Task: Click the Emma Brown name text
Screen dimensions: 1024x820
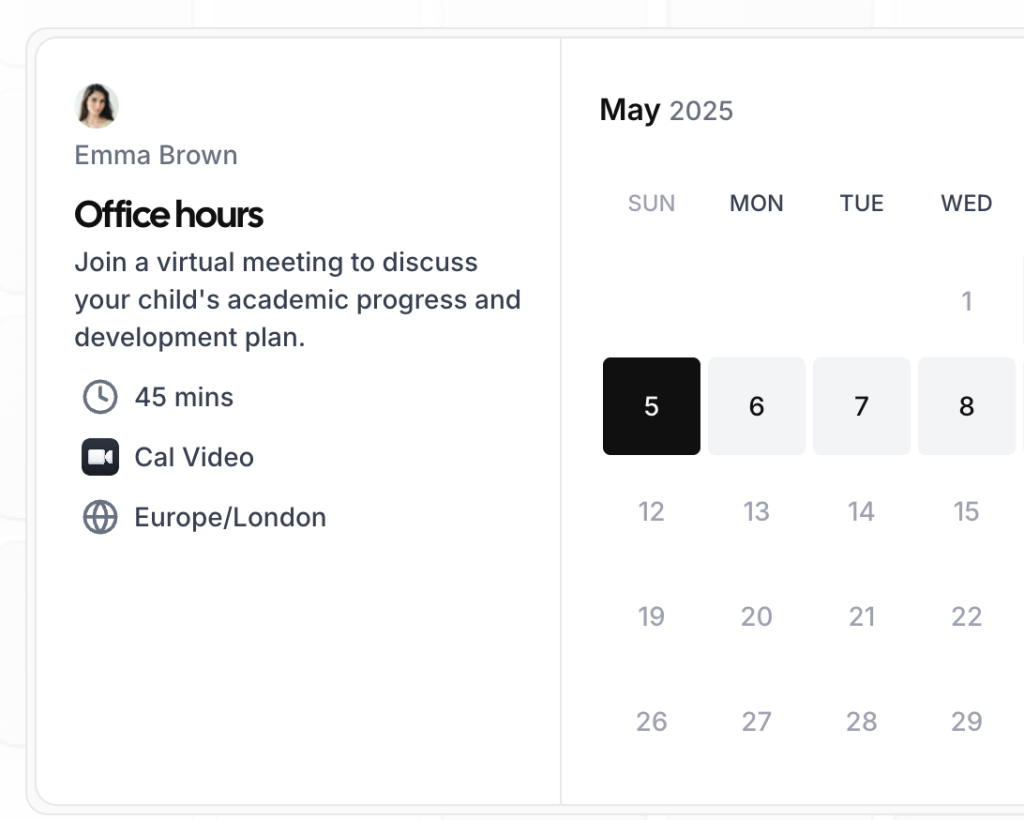Action: pyautogui.click(x=156, y=155)
